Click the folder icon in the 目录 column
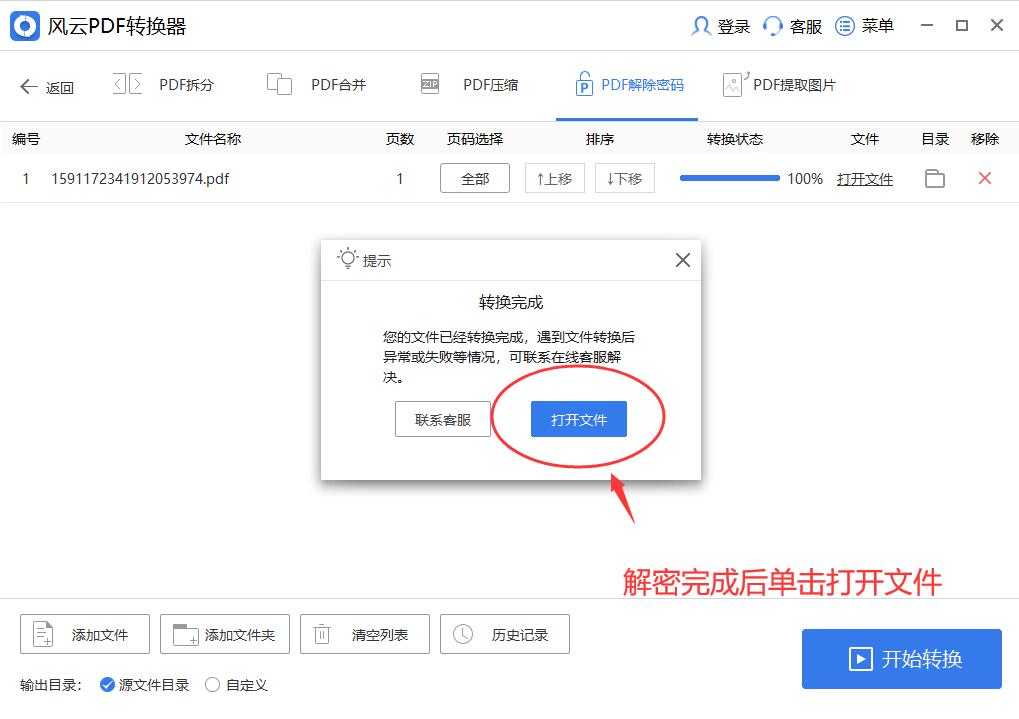The height and width of the screenshot is (719, 1019). [x=934, y=178]
